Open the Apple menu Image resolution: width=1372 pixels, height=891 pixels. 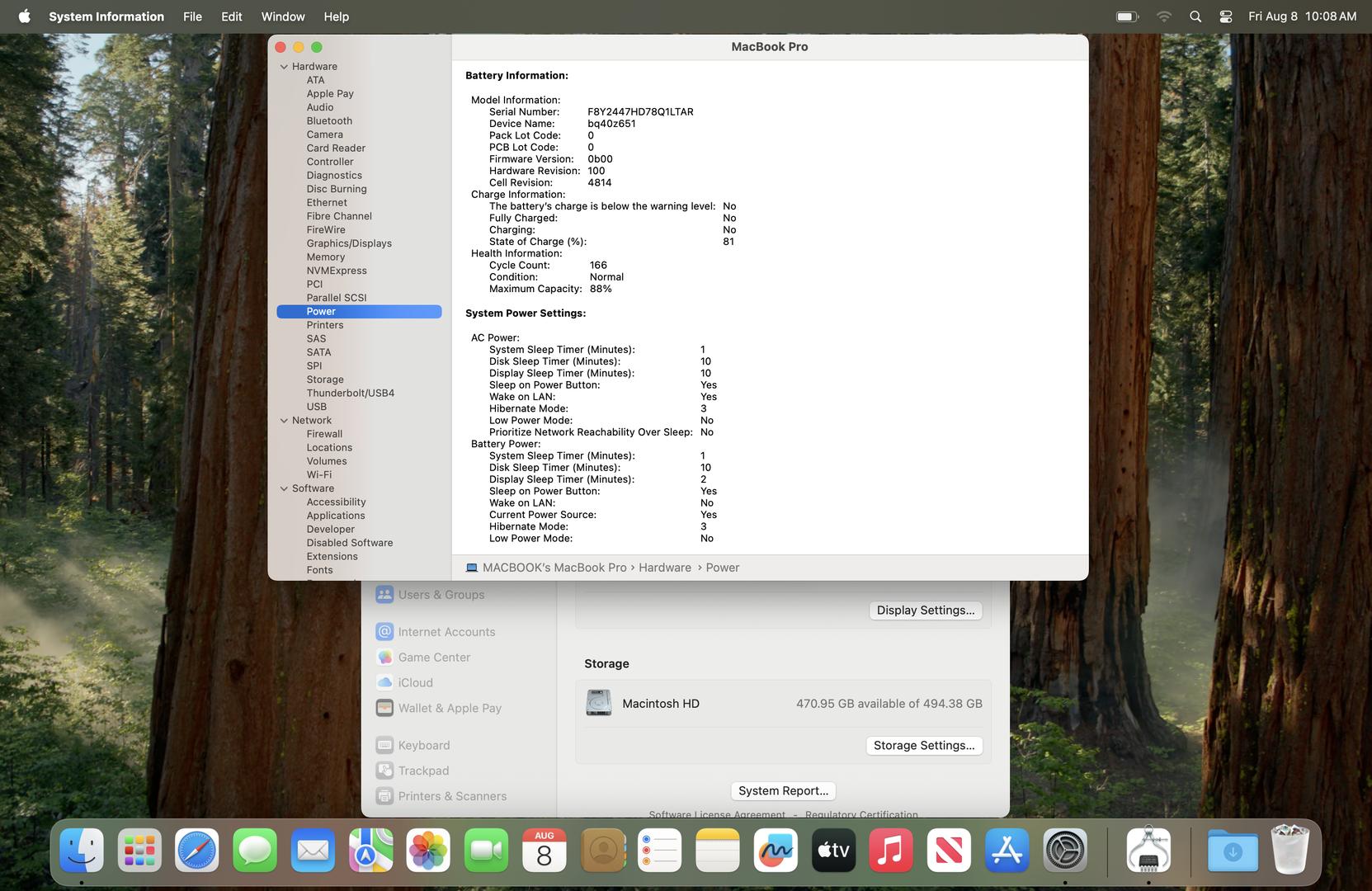pyautogui.click(x=25, y=16)
